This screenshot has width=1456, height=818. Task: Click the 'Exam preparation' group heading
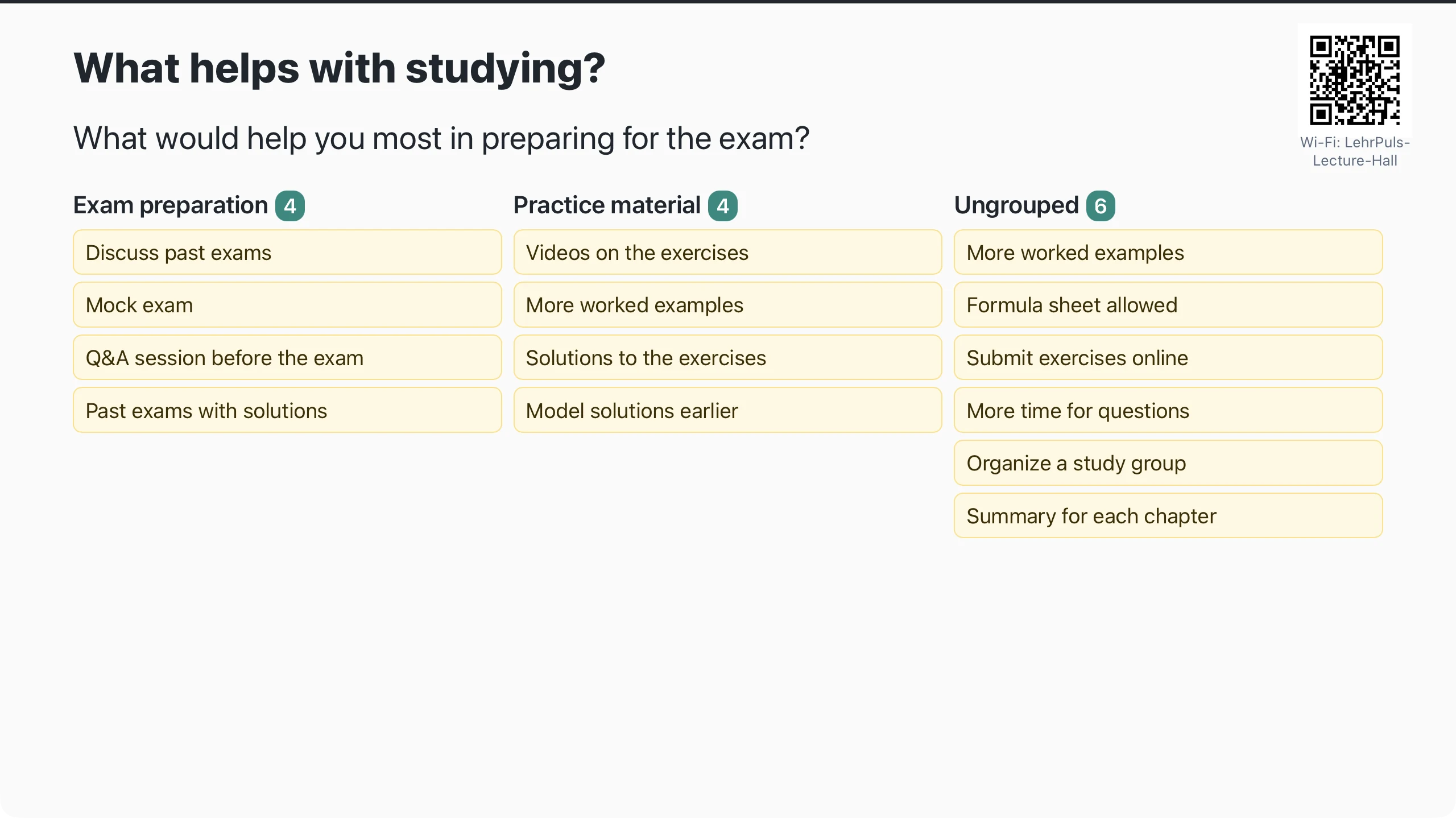pos(171,205)
